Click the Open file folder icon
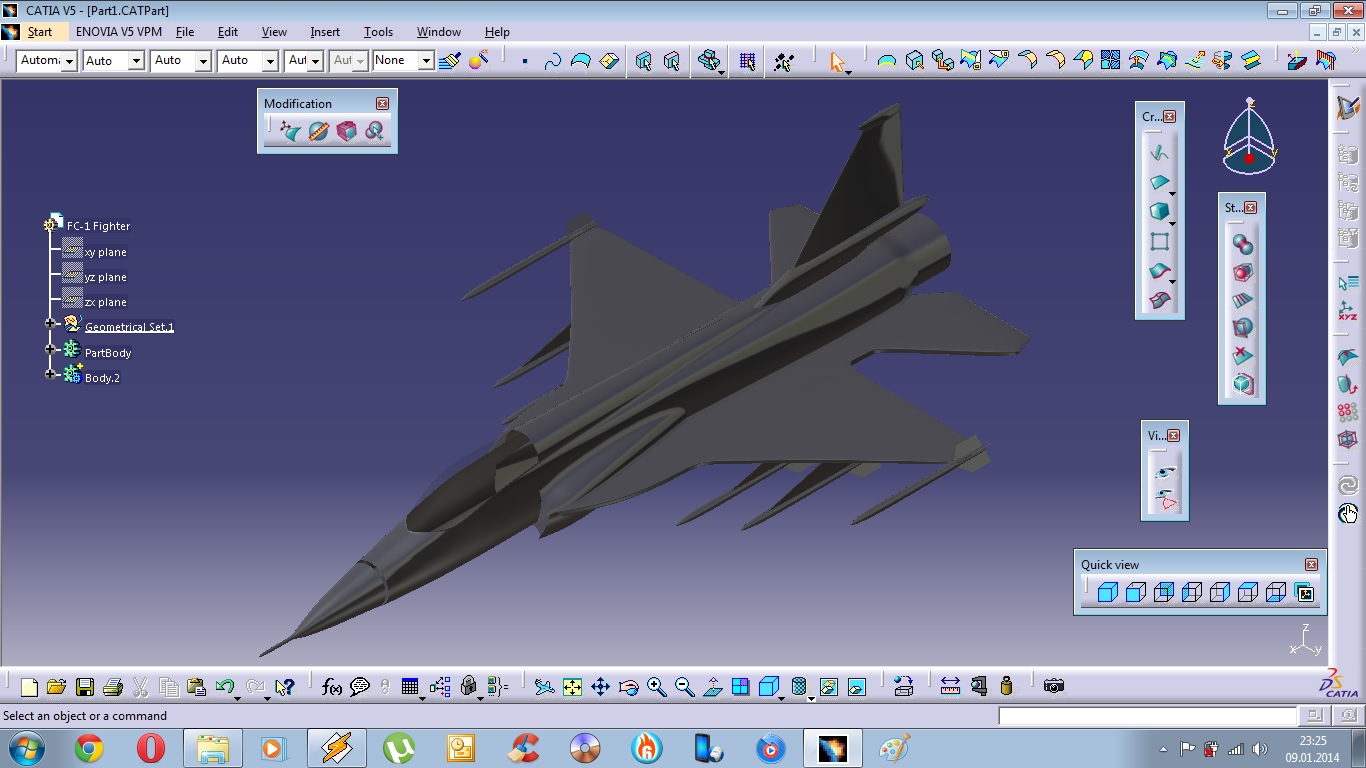Image resolution: width=1366 pixels, height=768 pixels. click(x=56, y=687)
